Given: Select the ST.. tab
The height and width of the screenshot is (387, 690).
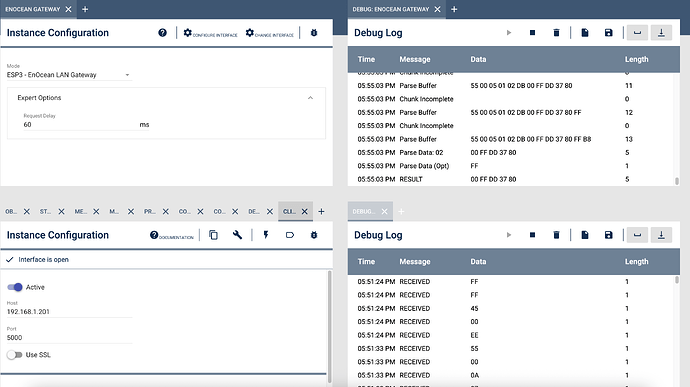Looking at the screenshot, I should click(x=45, y=212).
